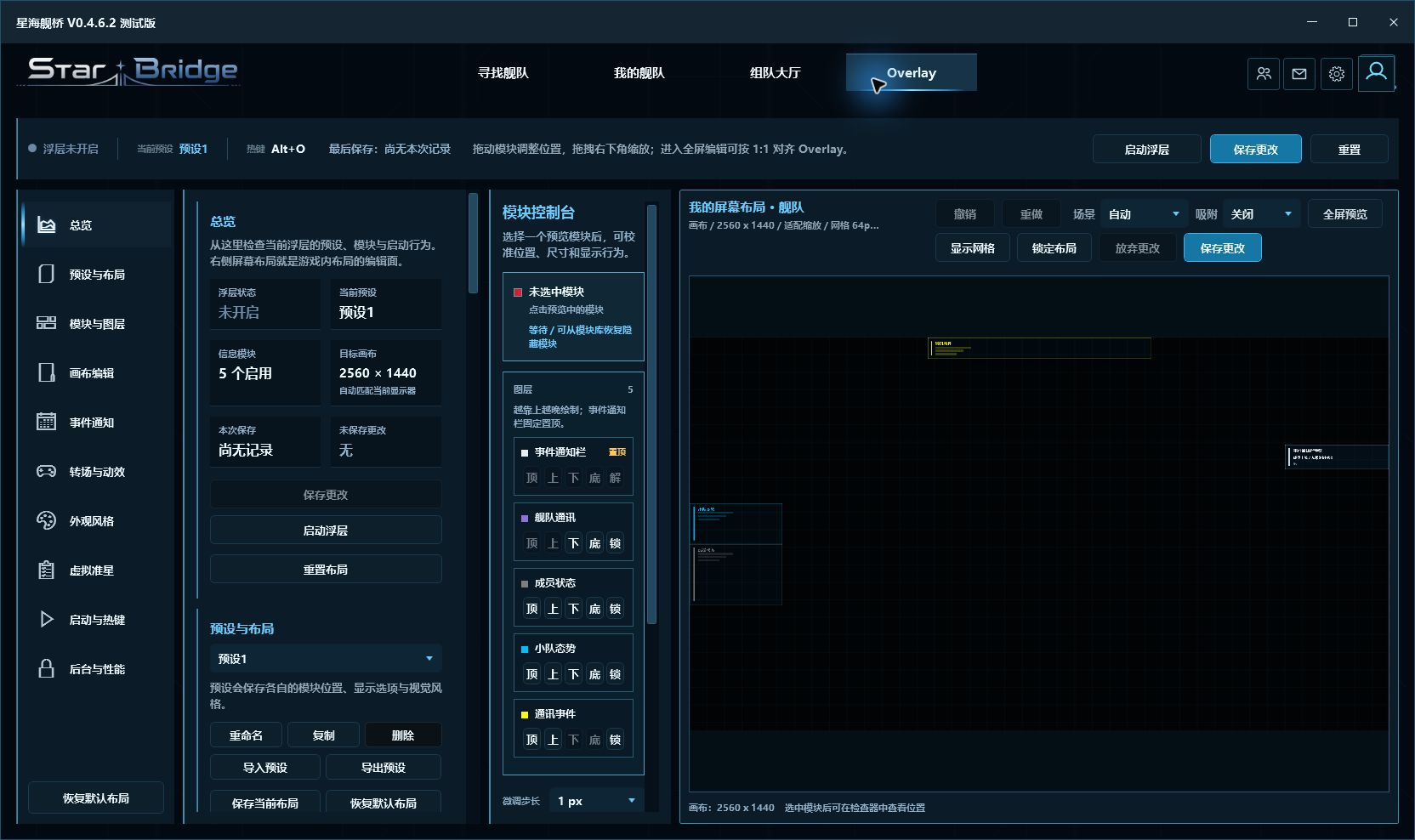Click 恢复默认布局 at sidebar bottom

point(96,797)
